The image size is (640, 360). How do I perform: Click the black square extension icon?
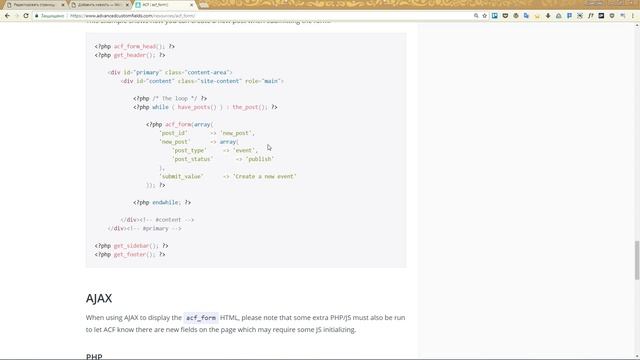pos(601,16)
